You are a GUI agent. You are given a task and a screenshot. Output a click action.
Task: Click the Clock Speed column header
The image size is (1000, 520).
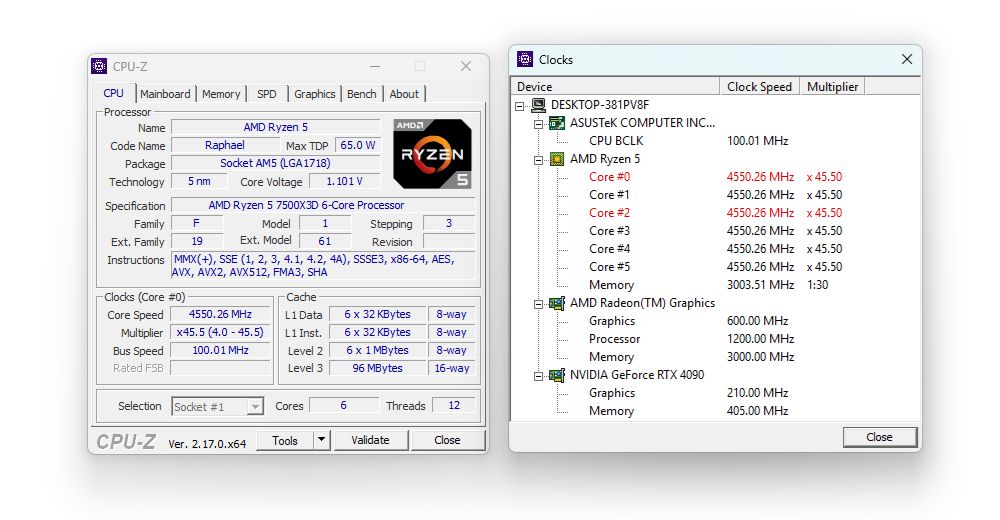pyautogui.click(x=760, y=87)
